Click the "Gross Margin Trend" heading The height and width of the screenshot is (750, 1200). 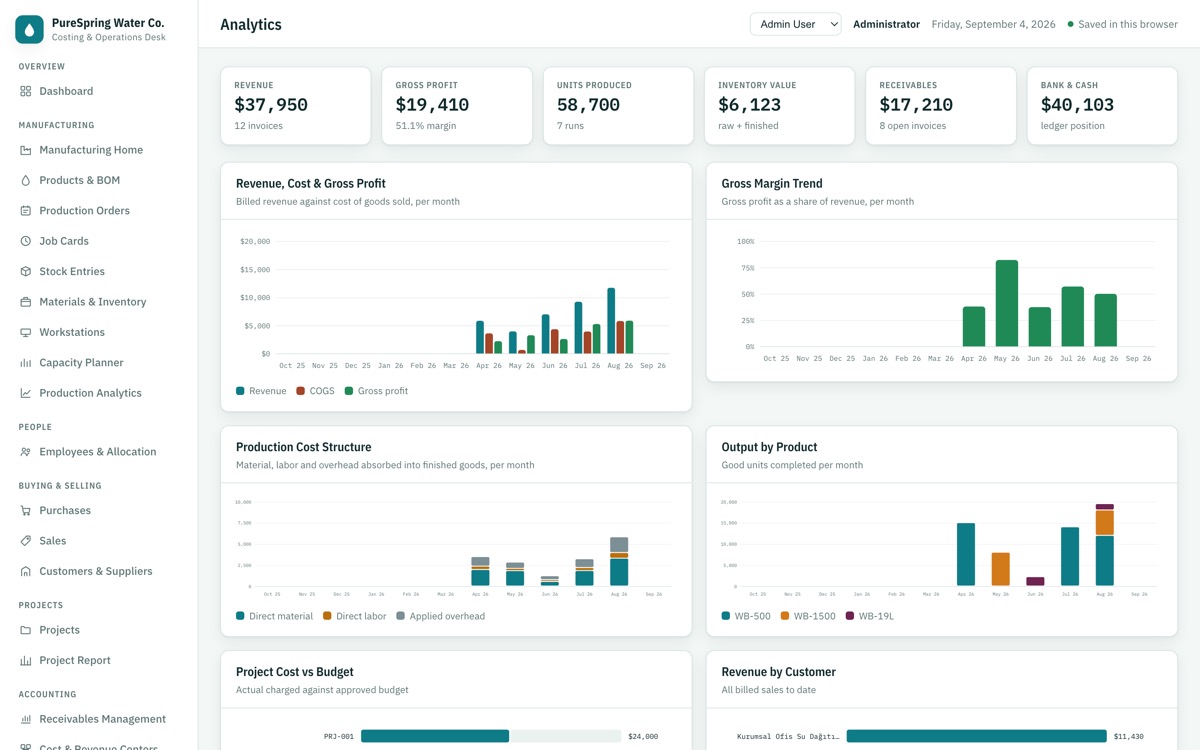[772, 184]
